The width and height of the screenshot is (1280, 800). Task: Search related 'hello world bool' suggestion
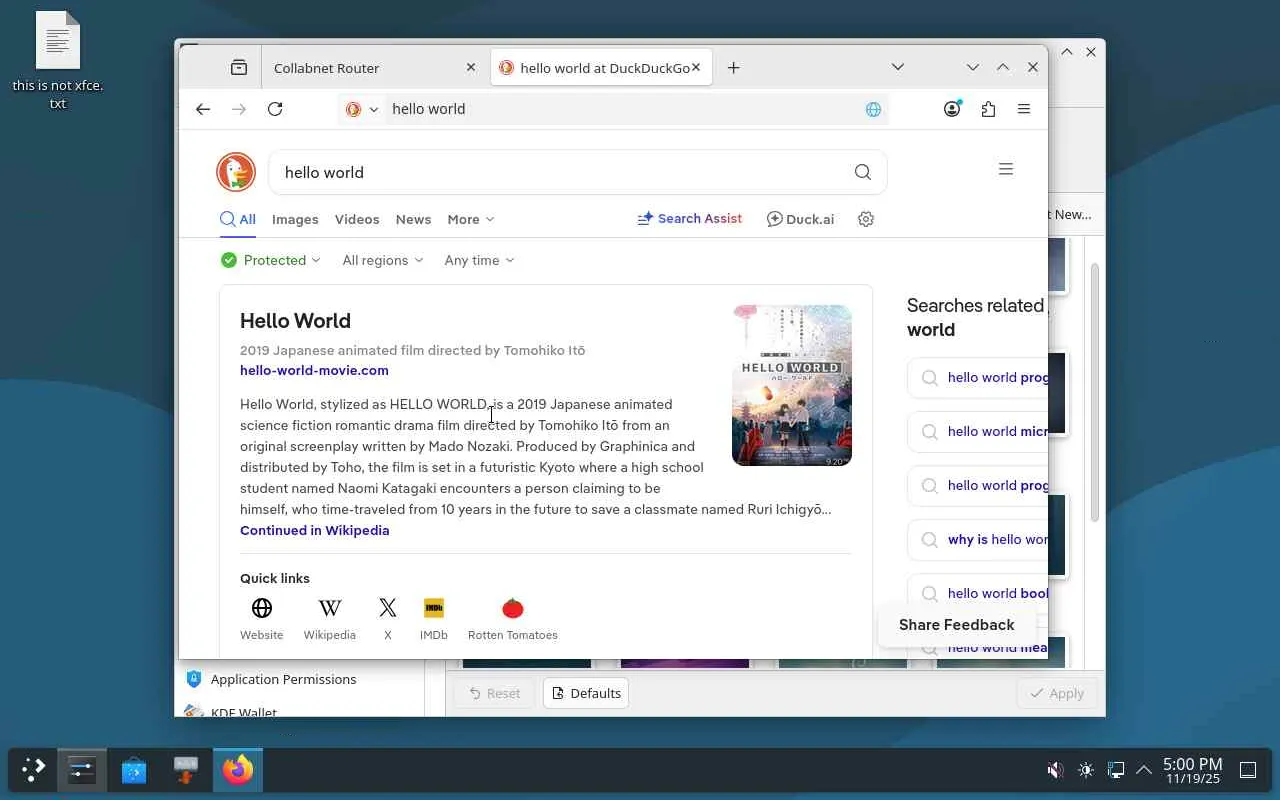(978, 593)
